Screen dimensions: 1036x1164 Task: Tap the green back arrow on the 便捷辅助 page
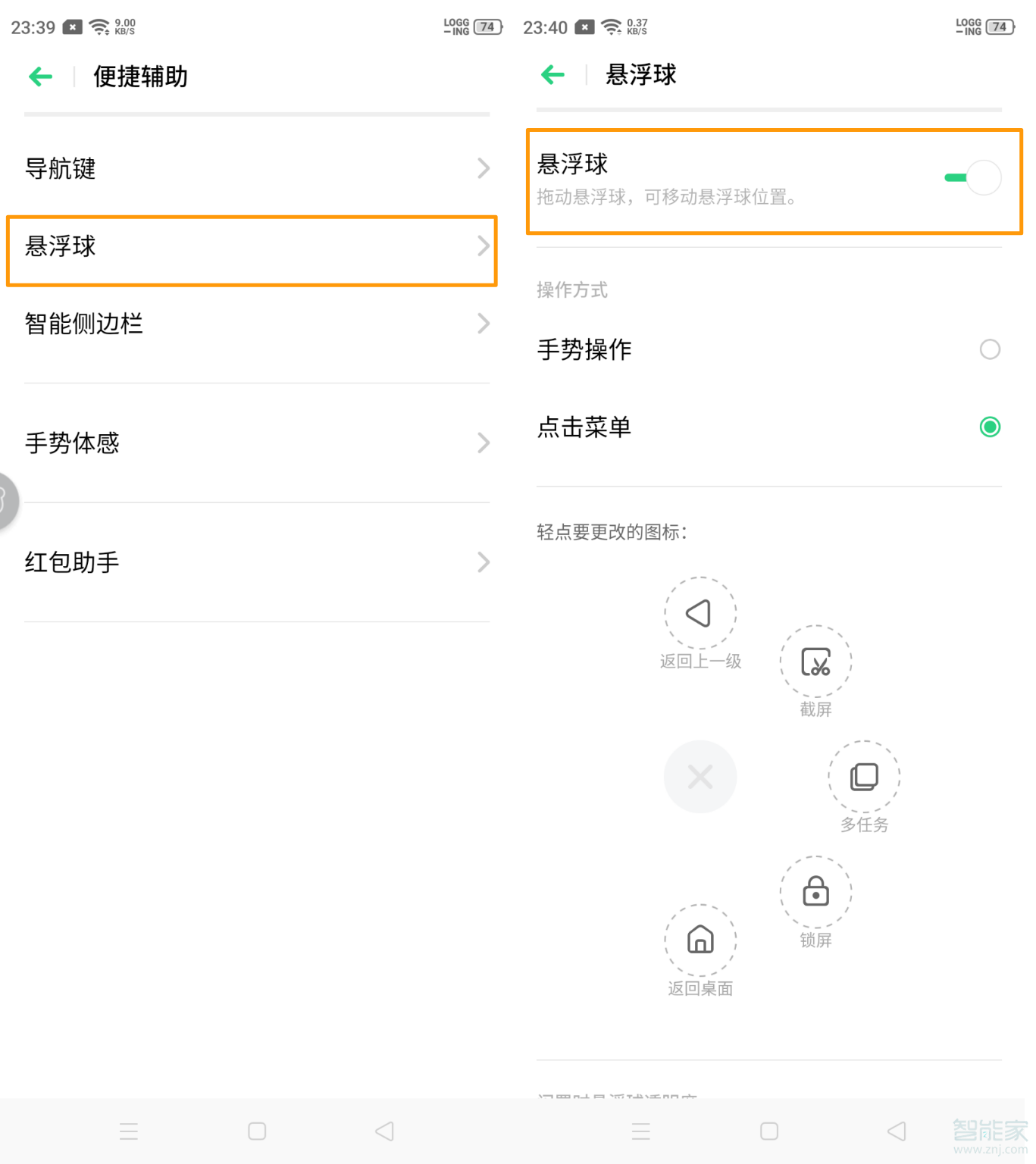pos(39,77)
